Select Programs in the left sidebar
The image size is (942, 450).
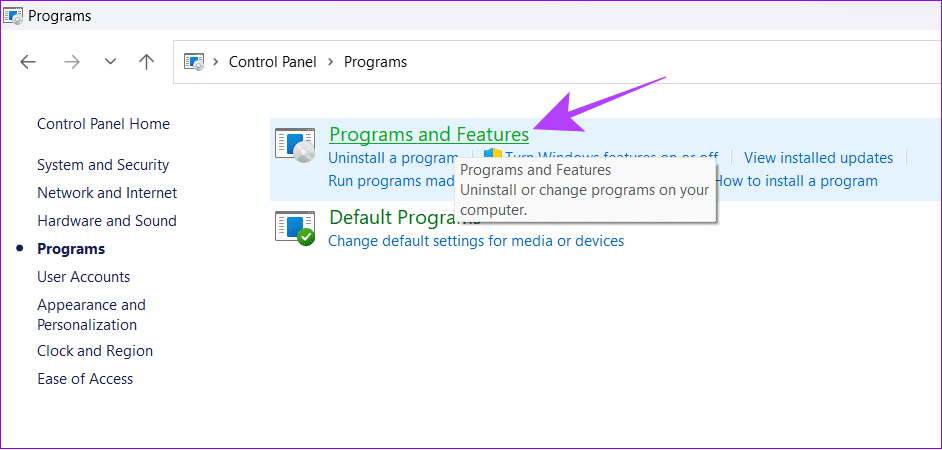[x=71, y=249]
